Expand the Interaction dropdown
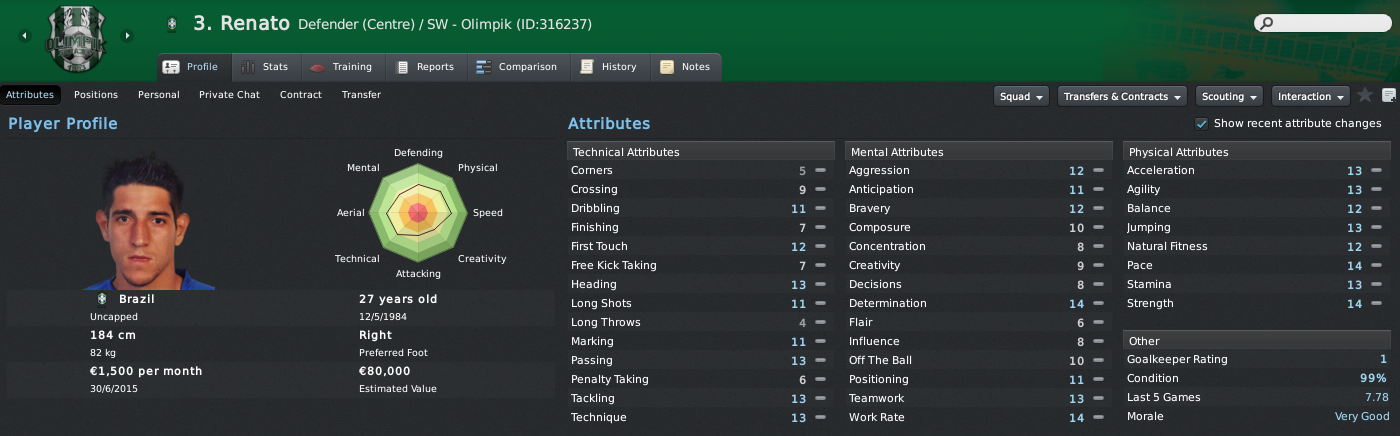Screen dimensions: 1400x436 [x=1310, y=96]
